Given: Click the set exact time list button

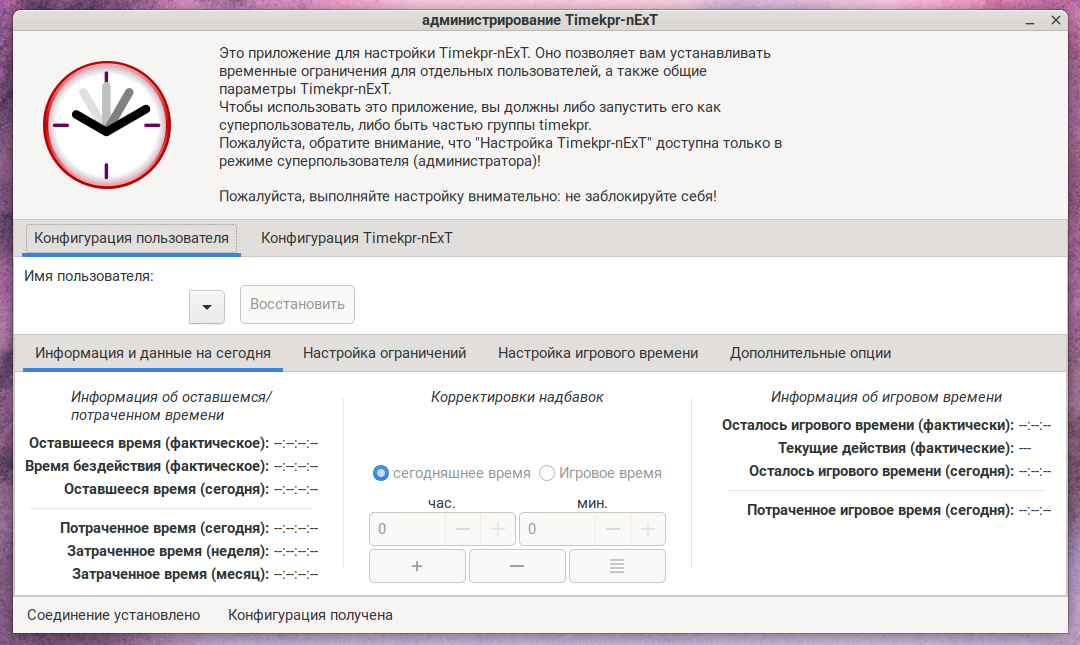Looking at the screenshot, I should [617, 566].
